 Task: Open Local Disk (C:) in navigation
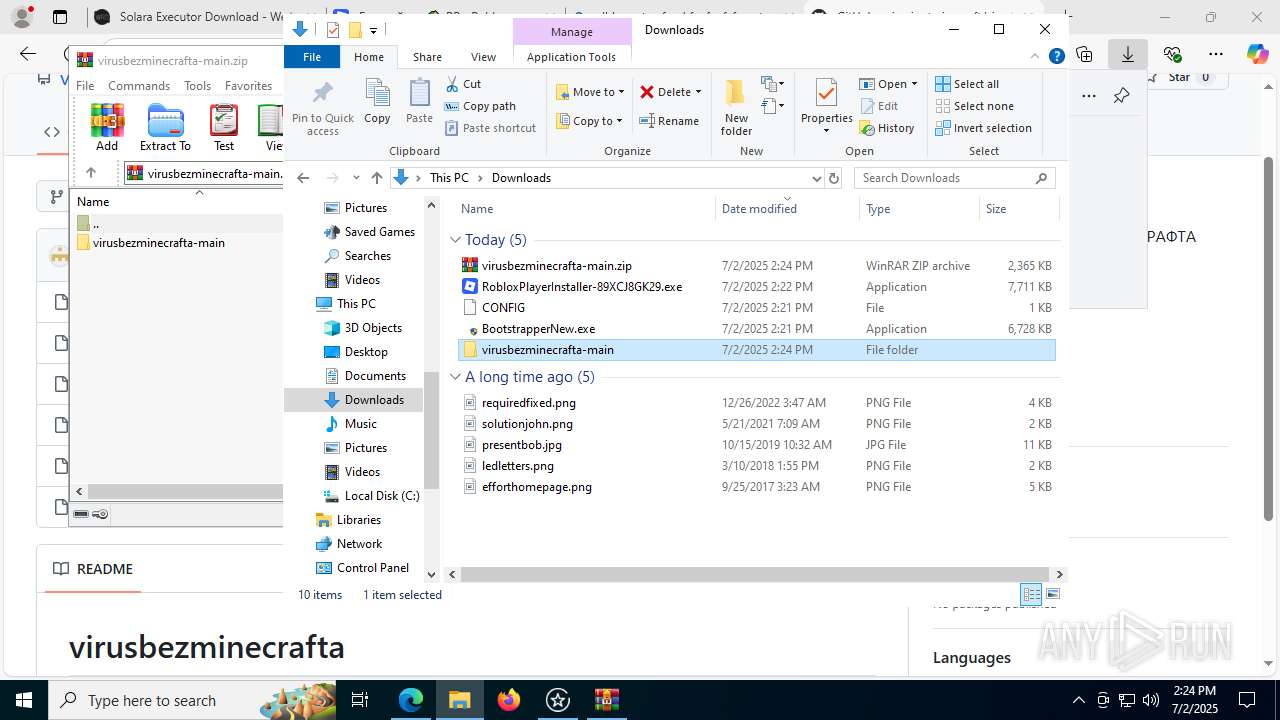click(382, 496)
